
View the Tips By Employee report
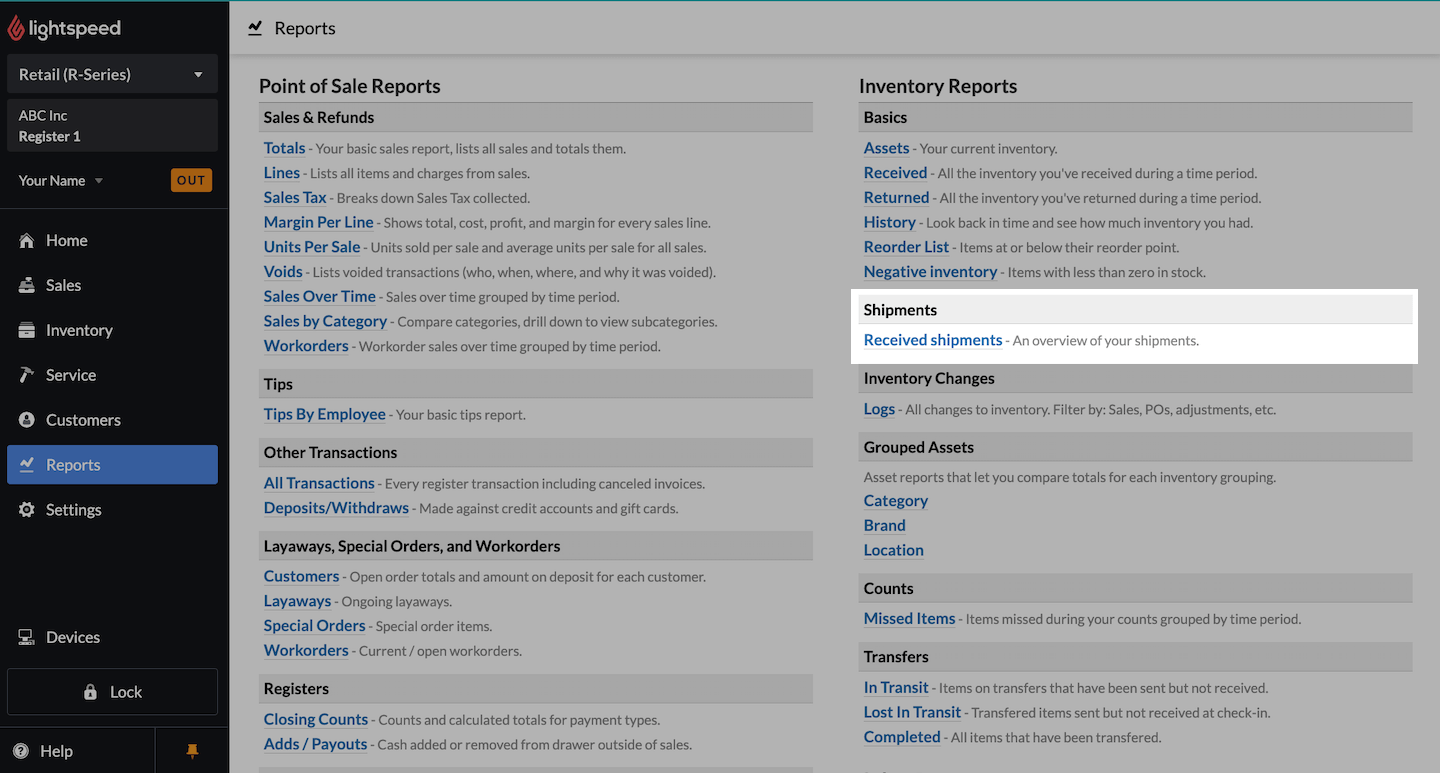[324, 414]
